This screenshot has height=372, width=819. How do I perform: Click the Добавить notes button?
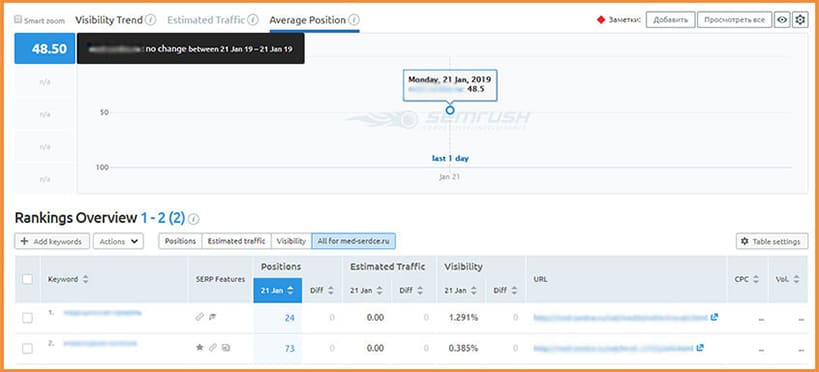click(x=671, y=20)
